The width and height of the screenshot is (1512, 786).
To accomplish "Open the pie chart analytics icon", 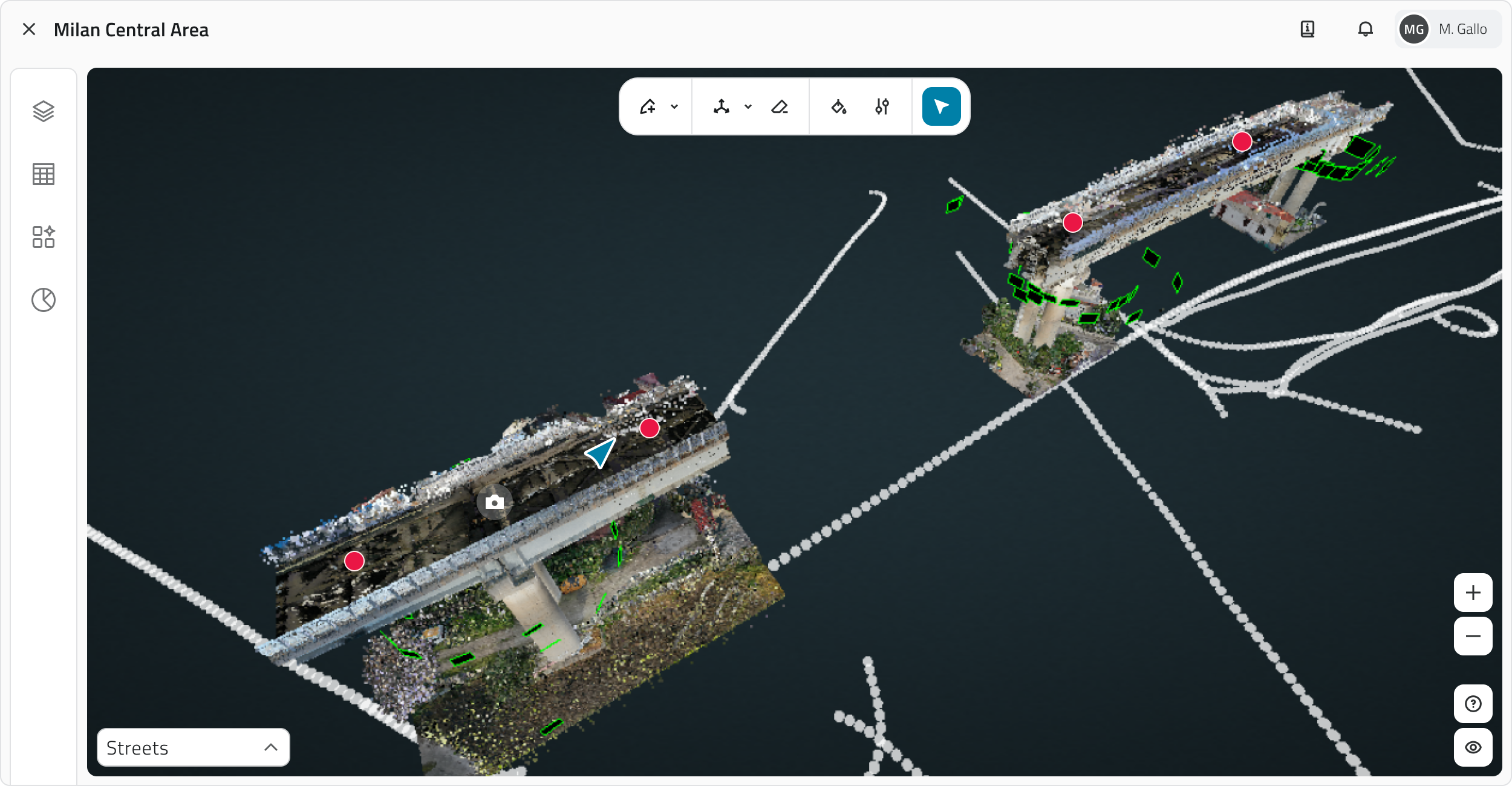I will point(44,300).
